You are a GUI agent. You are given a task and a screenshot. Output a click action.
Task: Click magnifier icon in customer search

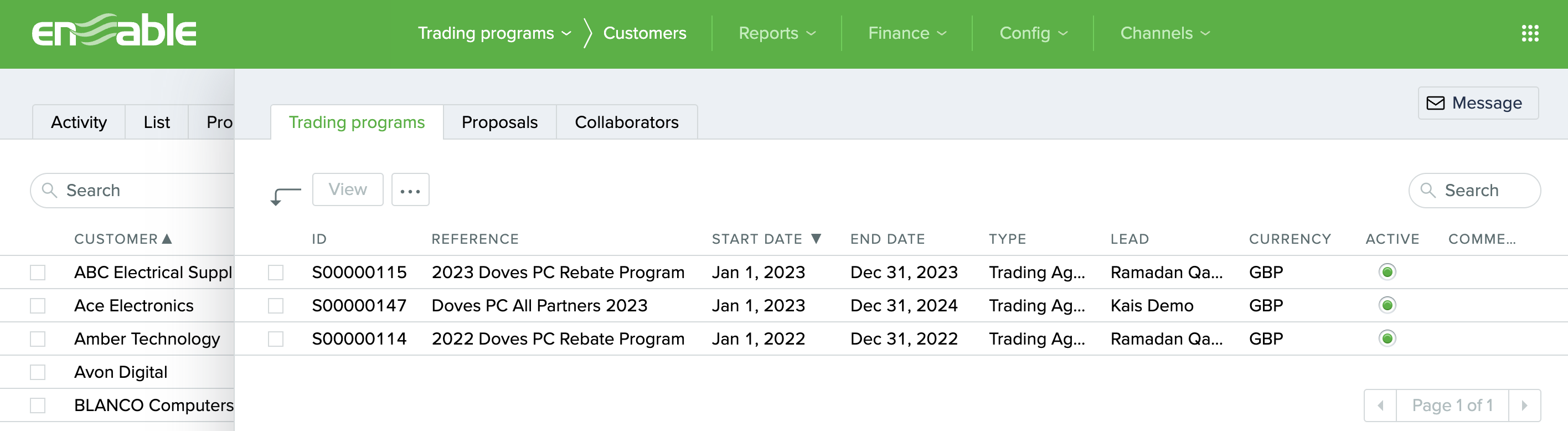(49, 191)
